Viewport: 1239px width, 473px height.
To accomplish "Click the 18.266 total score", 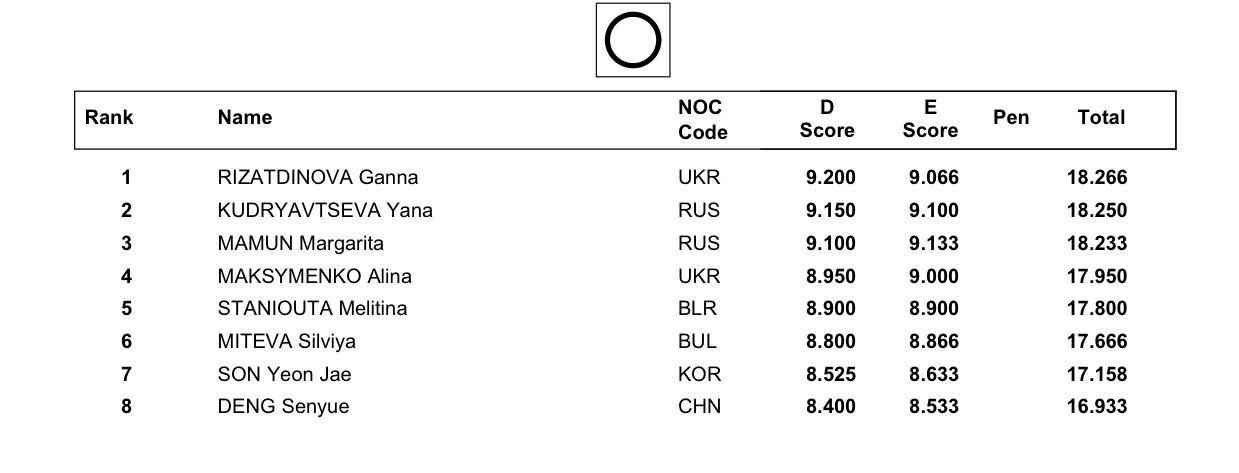I will coord(1097,178).
